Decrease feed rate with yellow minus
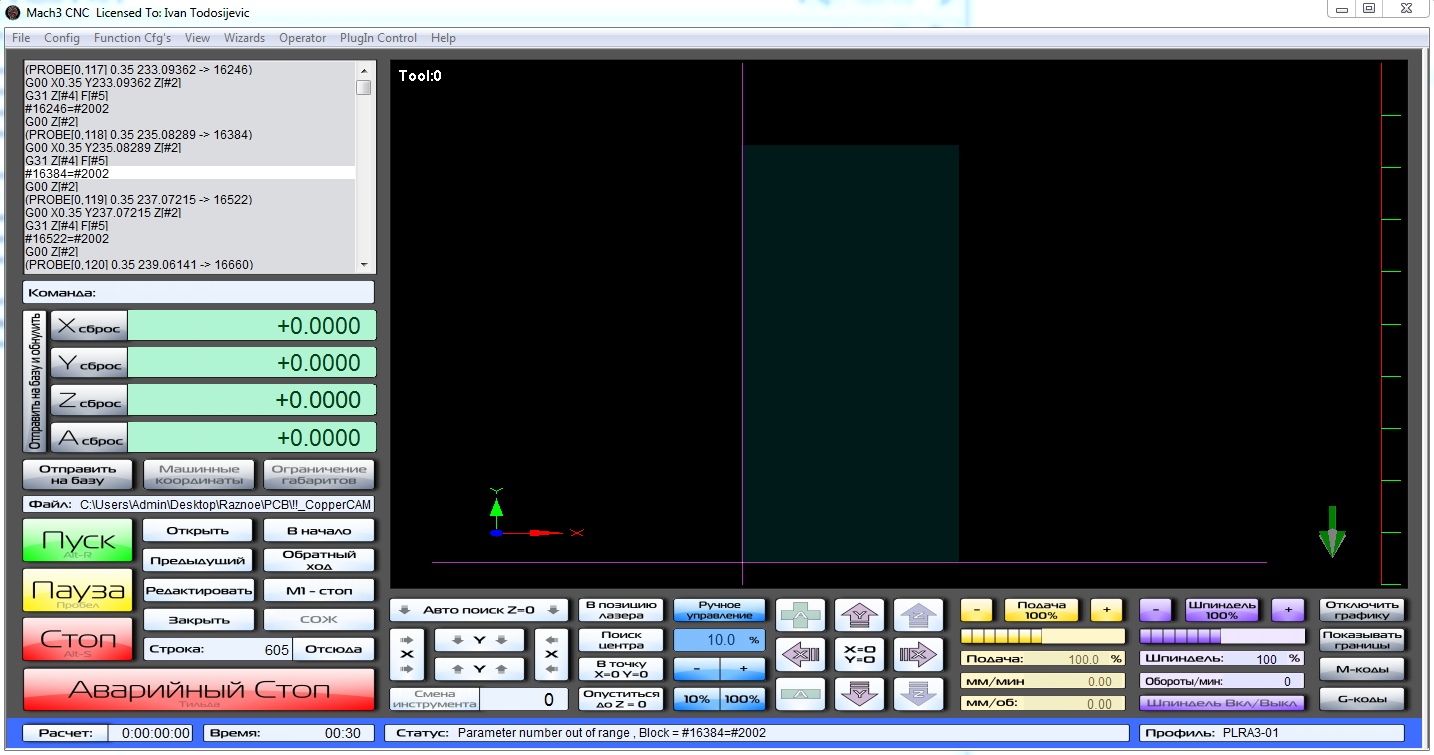Screen dimensions: 1434x755 point(977,610)
